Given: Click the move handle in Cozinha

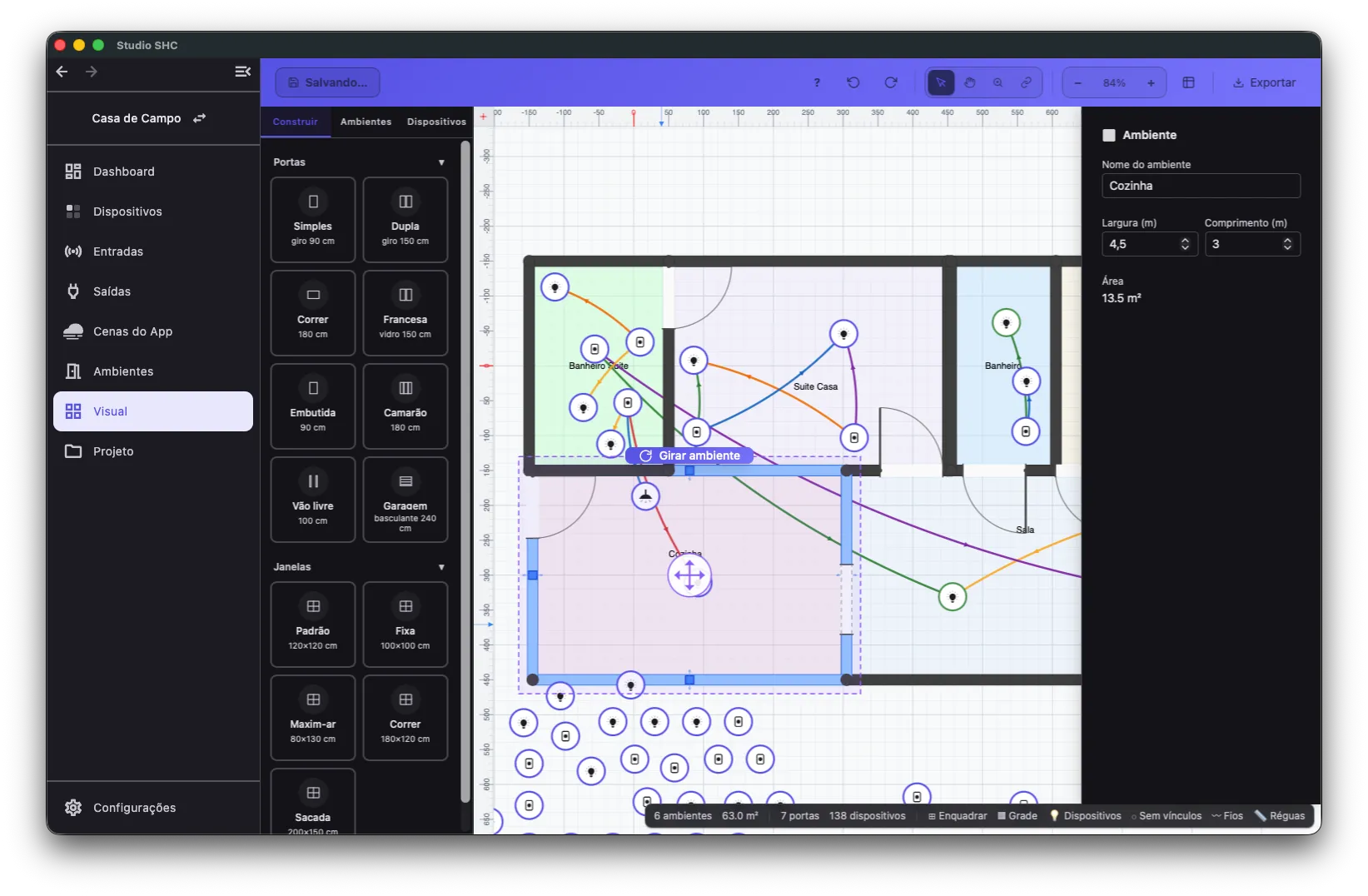Looking at the screenshot, I should [x=689, y=575].
